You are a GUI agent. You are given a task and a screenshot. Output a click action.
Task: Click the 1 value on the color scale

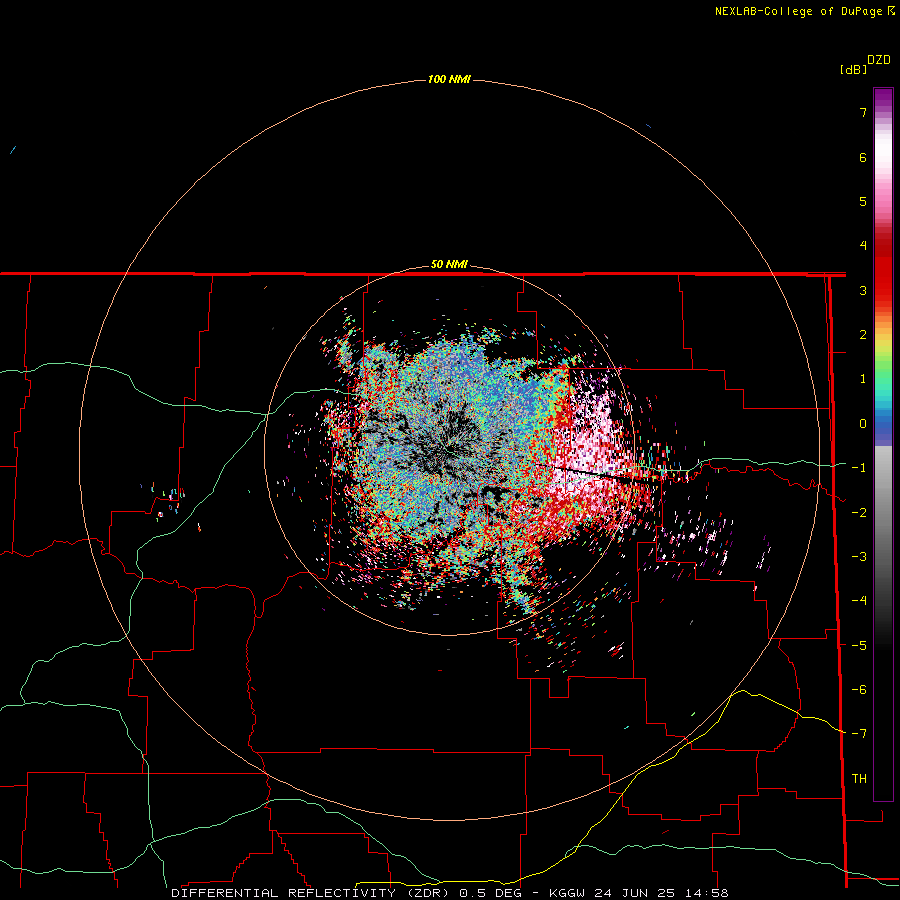863,379
